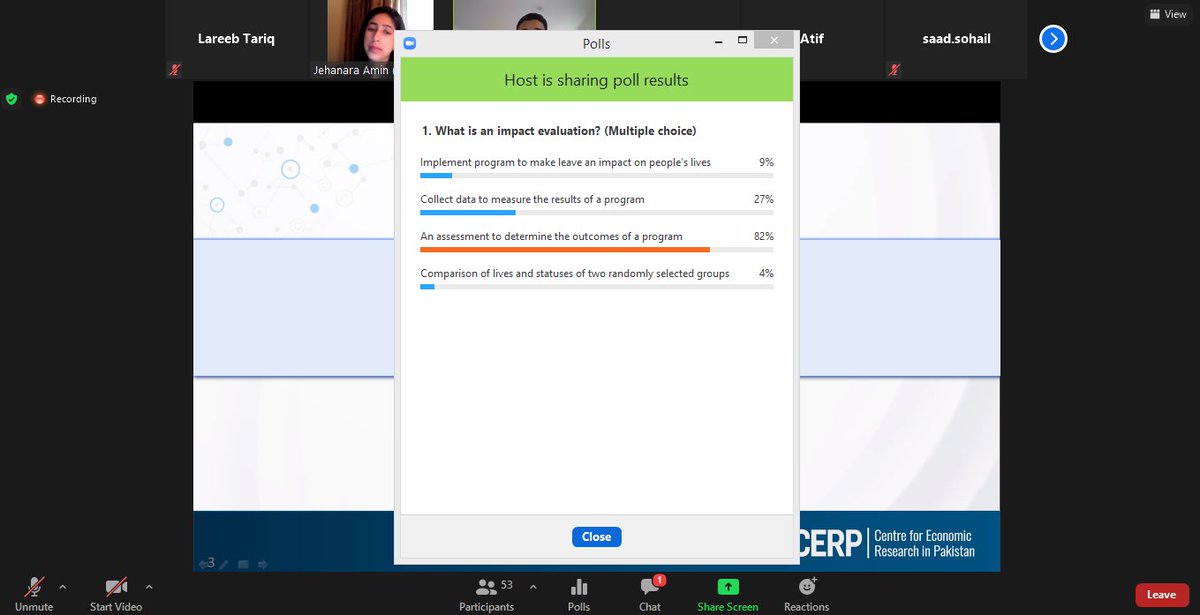Select saad.sohail's participant tile

coord(957,39)
